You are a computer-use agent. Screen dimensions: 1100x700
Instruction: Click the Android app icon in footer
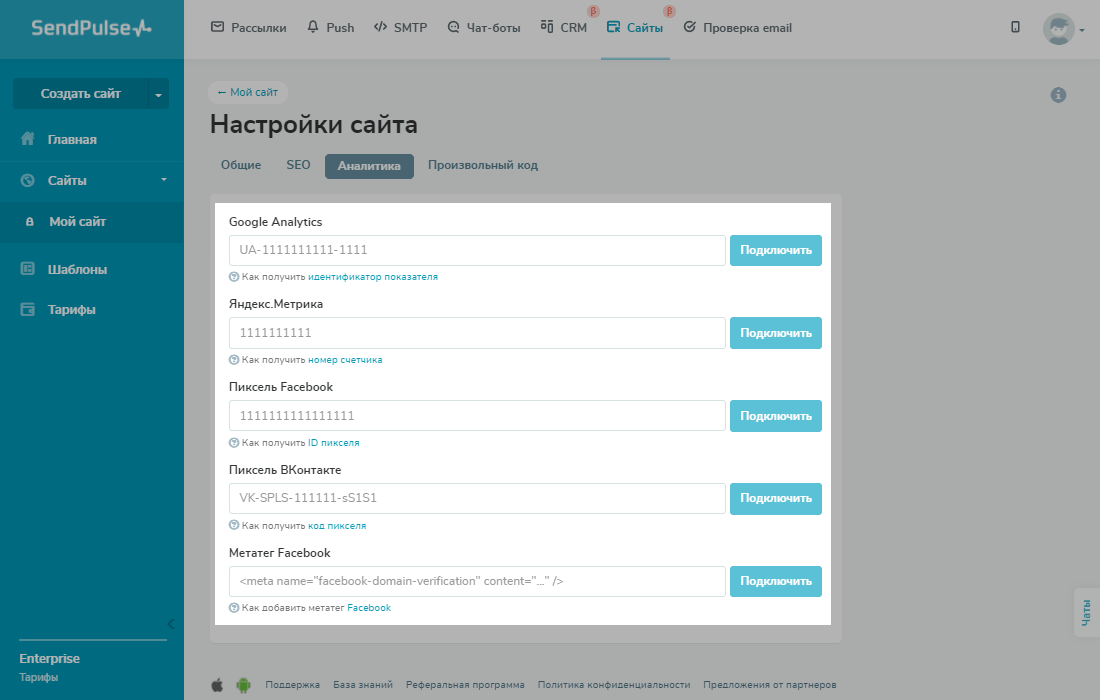pos(243,685)
